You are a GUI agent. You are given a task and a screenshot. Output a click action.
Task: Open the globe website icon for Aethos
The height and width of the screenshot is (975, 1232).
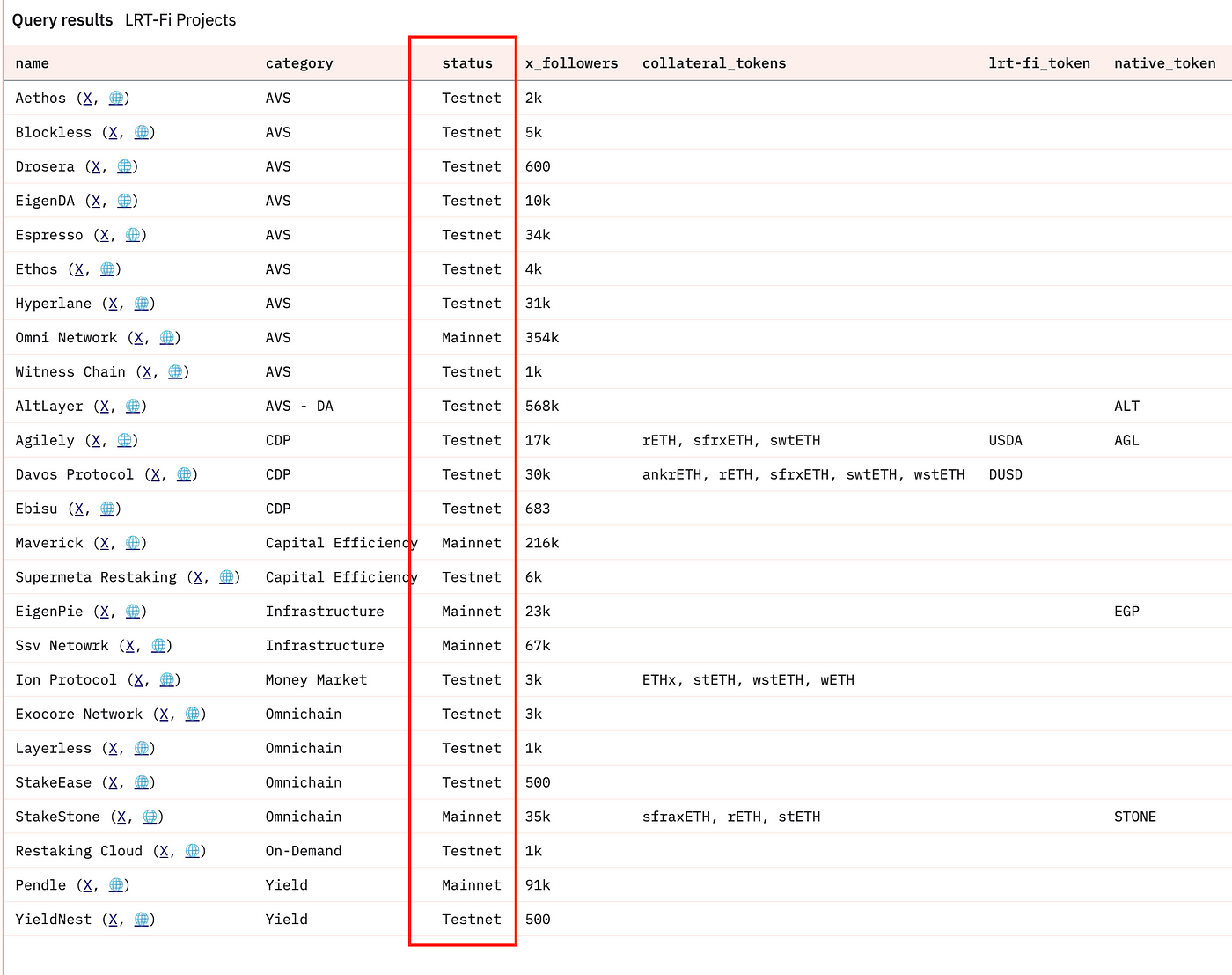tap(116, 98)
